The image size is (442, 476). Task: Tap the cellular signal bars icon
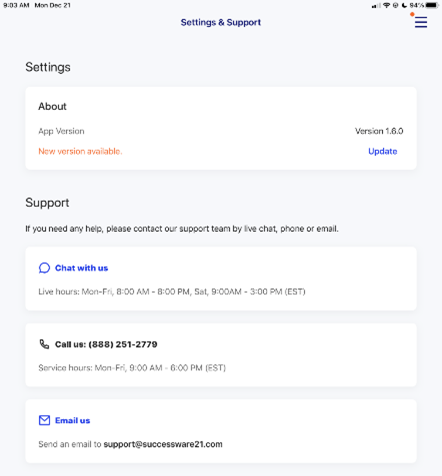pyautogui.click(x=376, y=6)
